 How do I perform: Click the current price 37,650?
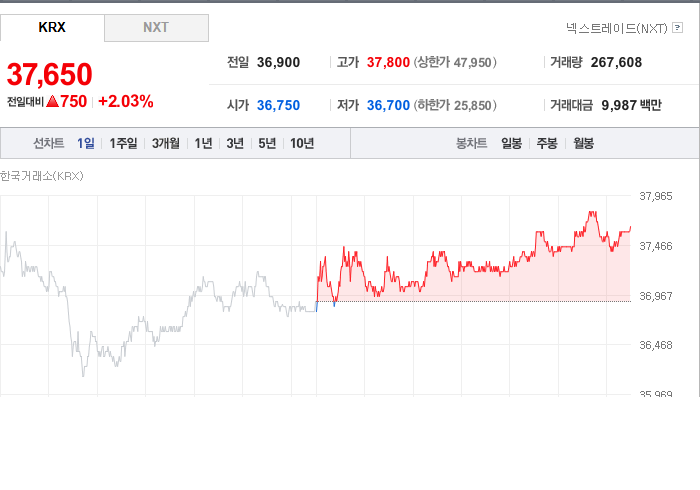click(x=50, y=74)
